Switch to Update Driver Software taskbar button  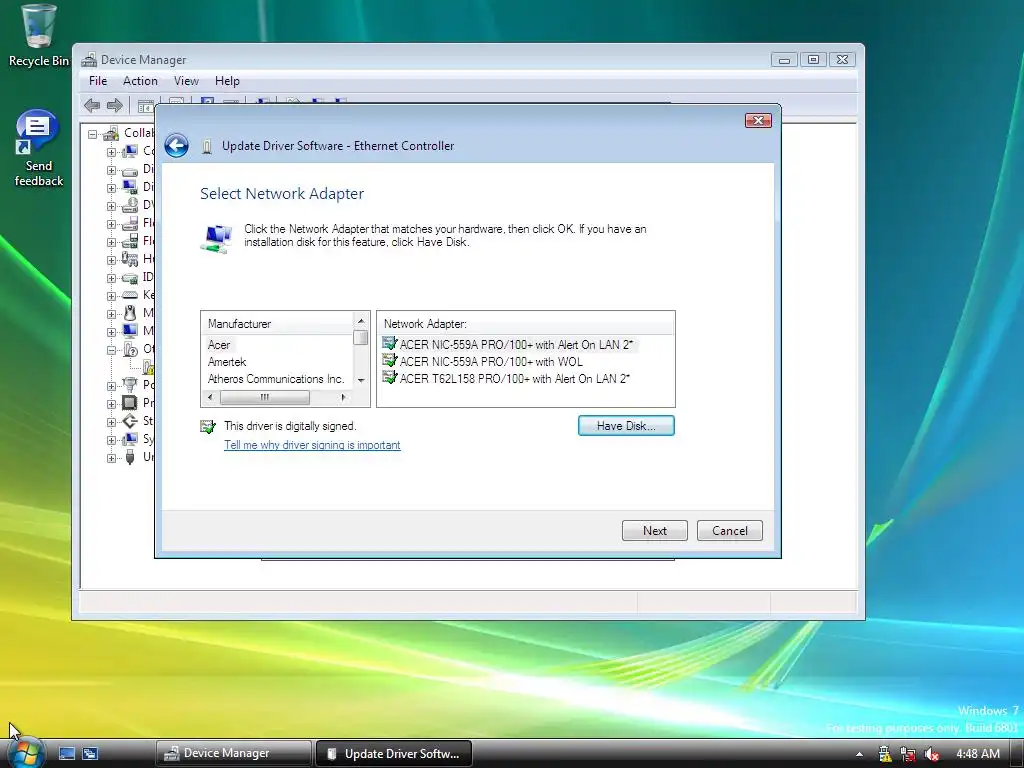click(x=394, y=753)
